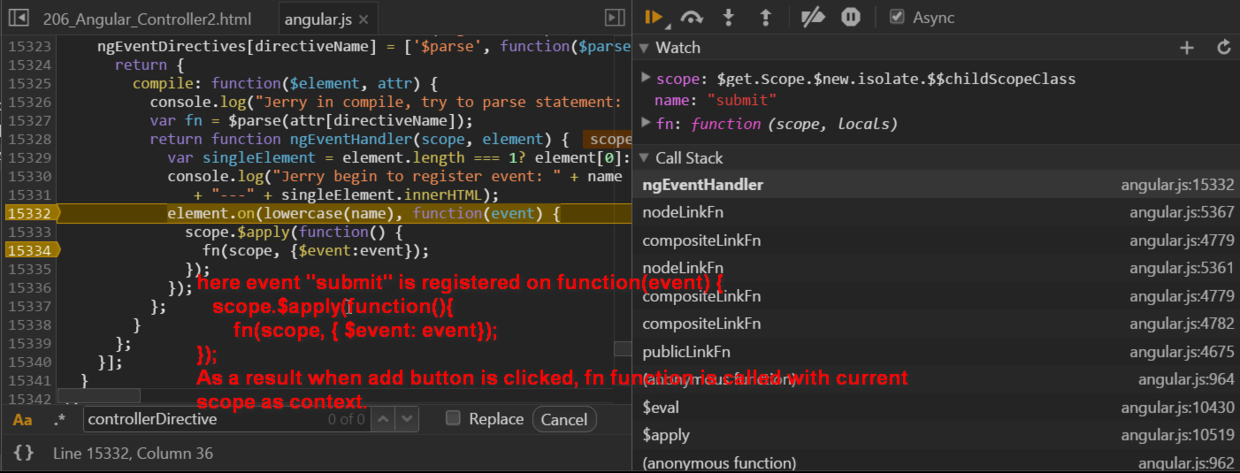
Task: Expand the scope watch entry
Action: [646, 78]
